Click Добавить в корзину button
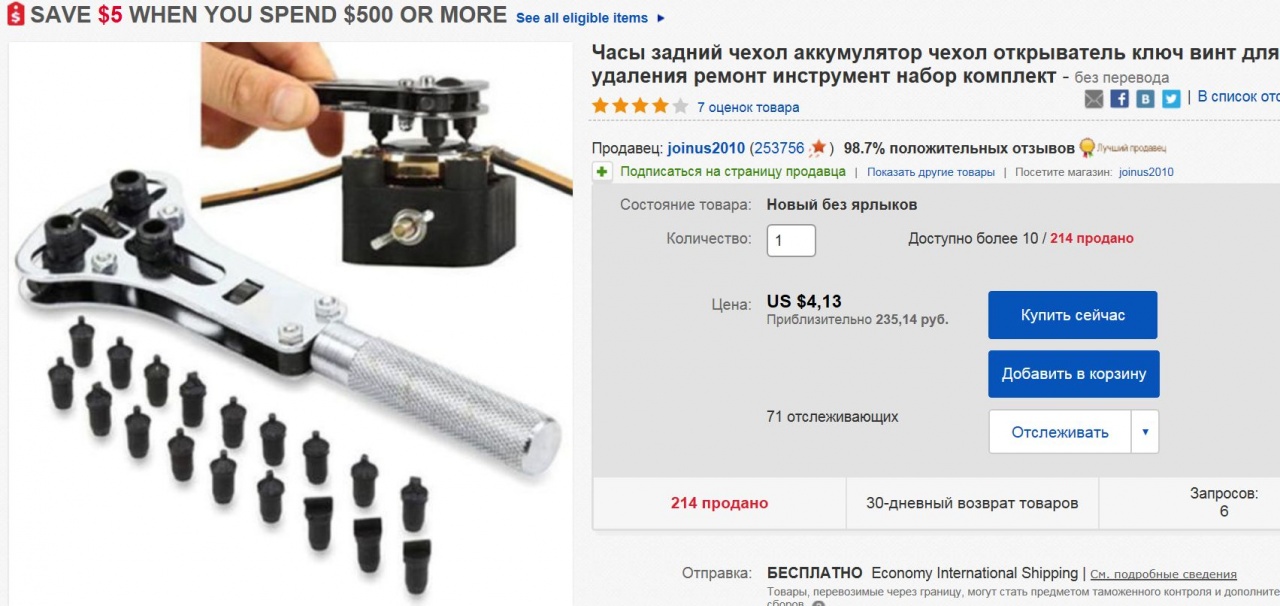Image resolution: width=1280 pixels, height=606 pixels. click(x=1074, y=374)
